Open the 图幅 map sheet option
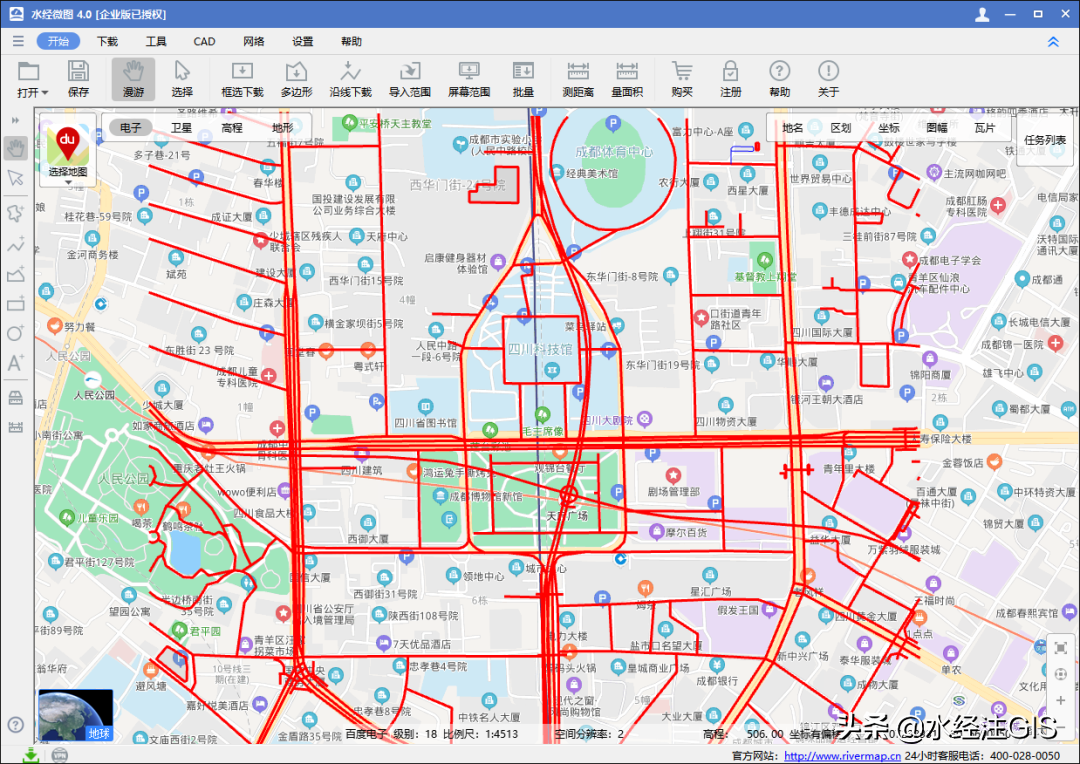The width and height of the screenshot is (1080, 764). point(937,128)
